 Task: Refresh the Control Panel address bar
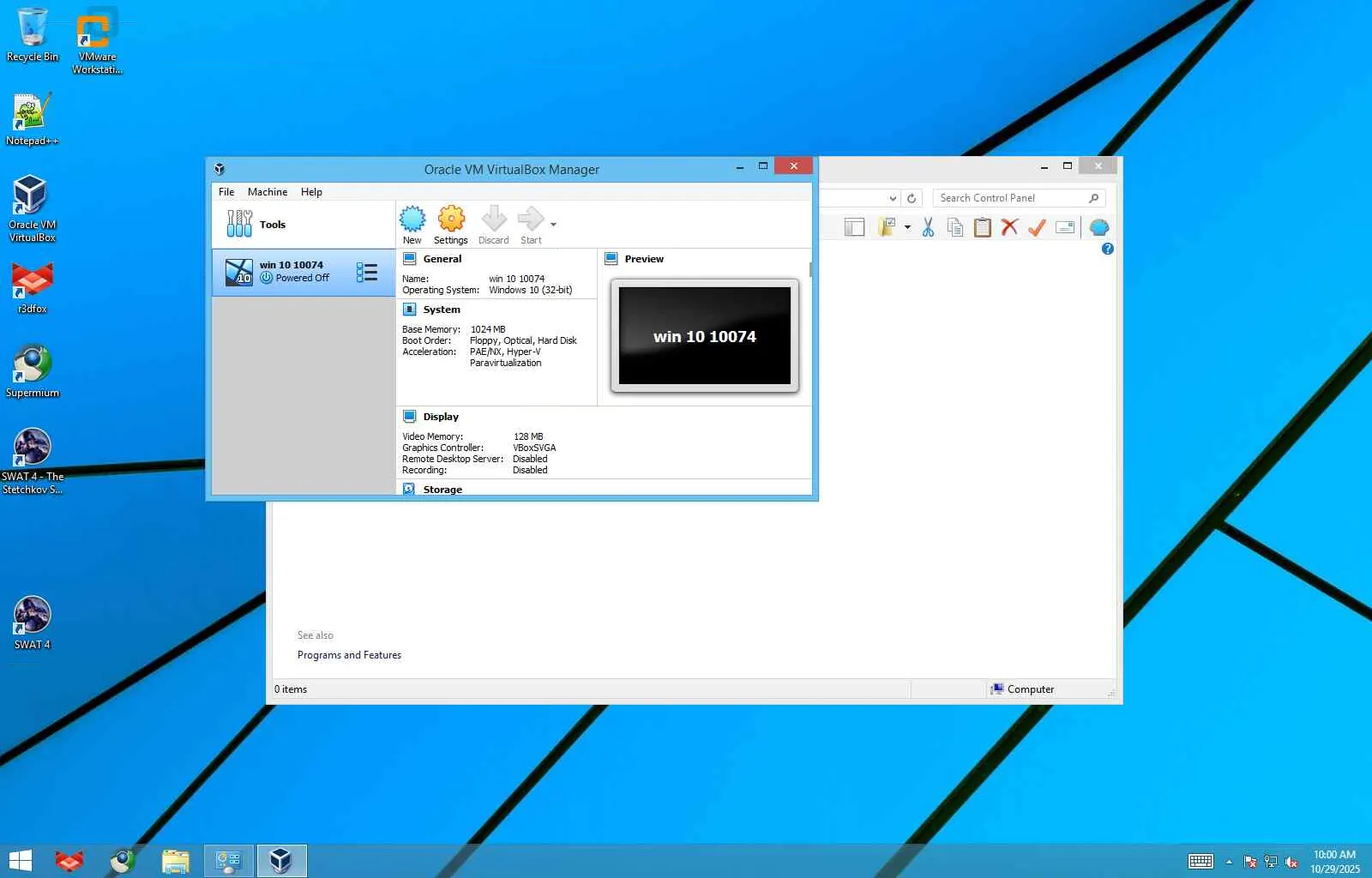click(x=912, y=198)
